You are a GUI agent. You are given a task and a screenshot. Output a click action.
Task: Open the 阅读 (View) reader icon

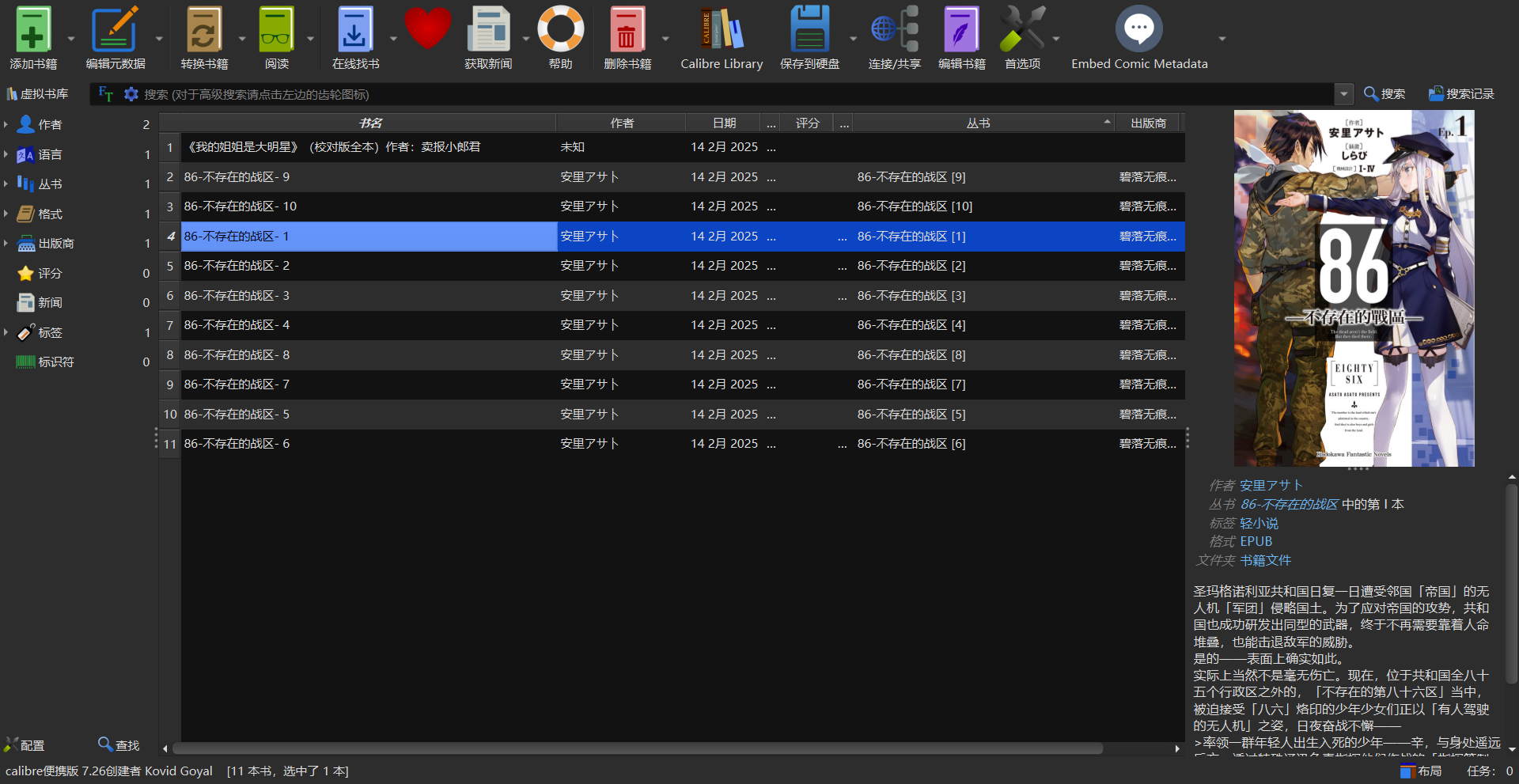[277, 30]
